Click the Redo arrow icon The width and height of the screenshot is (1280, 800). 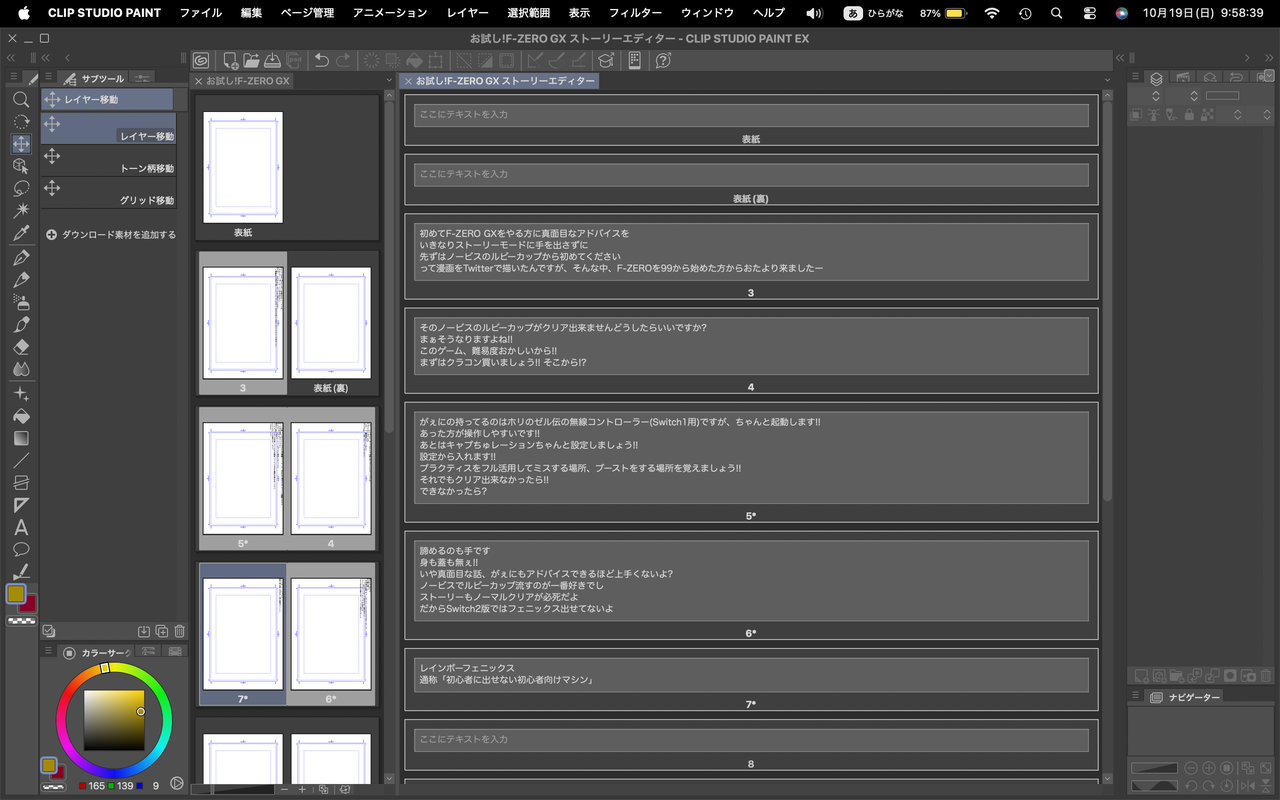343,61
